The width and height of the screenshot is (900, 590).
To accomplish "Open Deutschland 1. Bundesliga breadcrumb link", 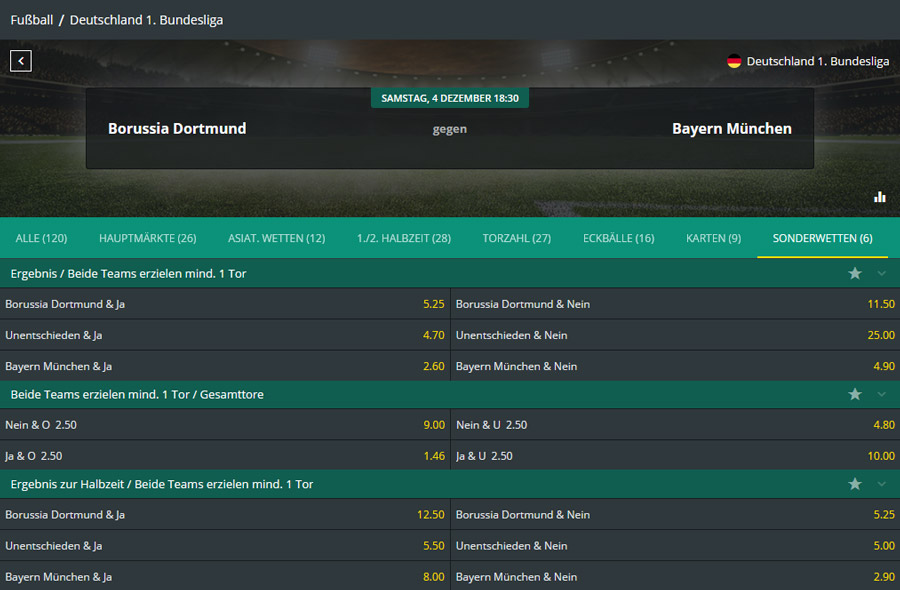I will coord(146,20).
